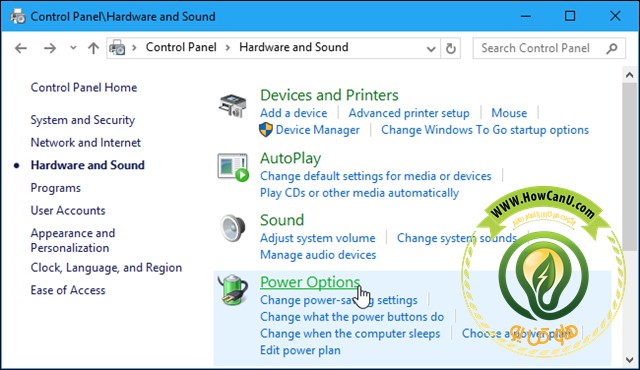Click Edit power plan
640x370 pixels.
300,350
